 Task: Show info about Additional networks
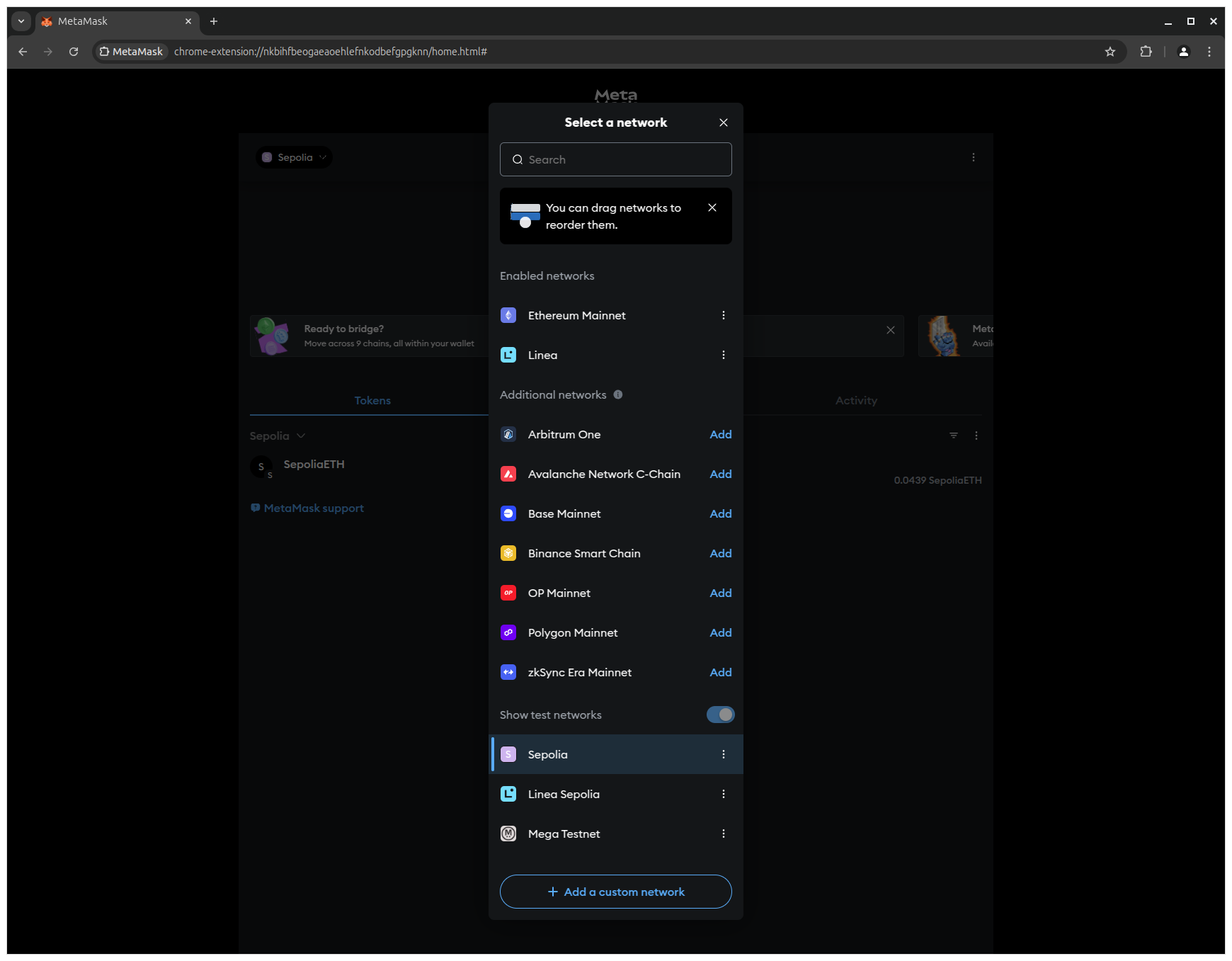[618, 394]
